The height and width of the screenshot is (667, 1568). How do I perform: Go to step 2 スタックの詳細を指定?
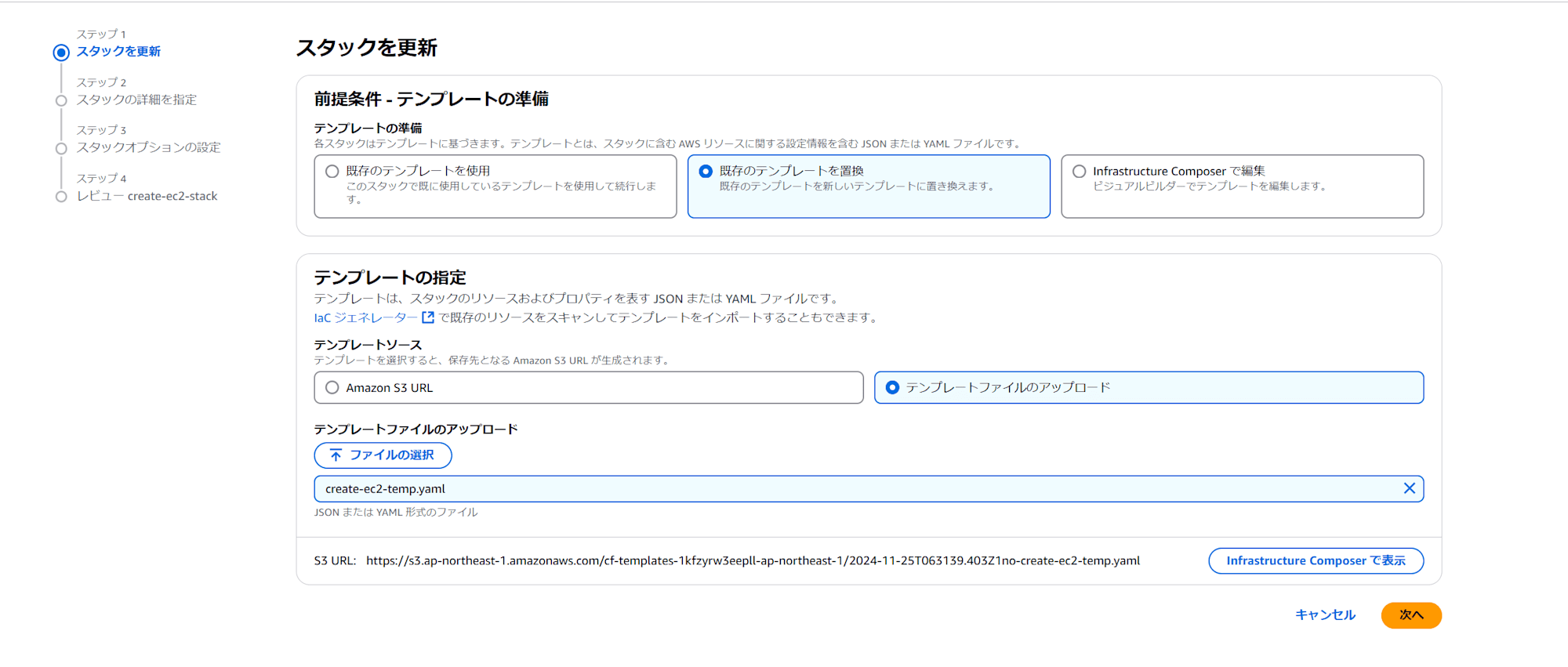(x=136, y=100)
